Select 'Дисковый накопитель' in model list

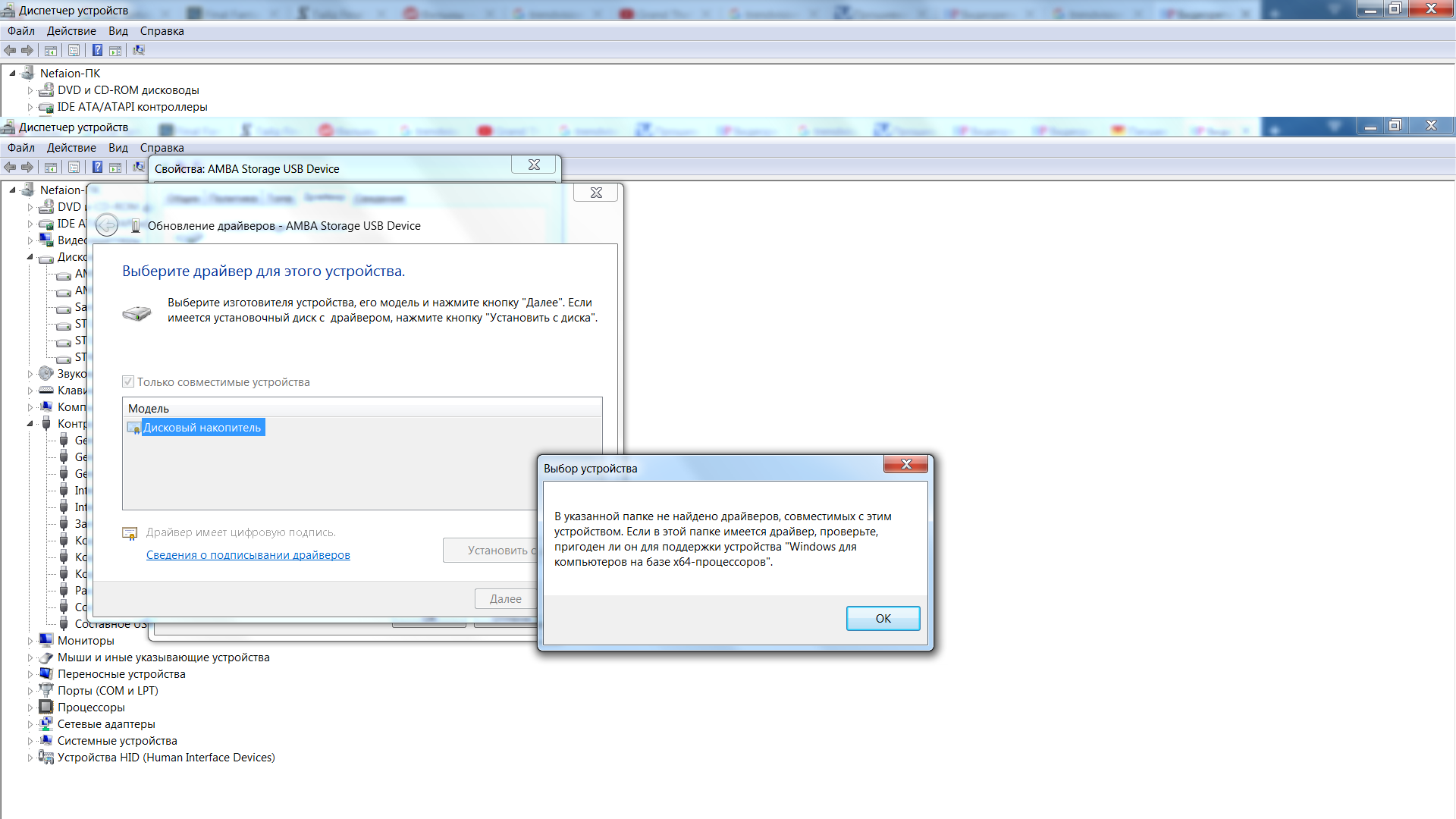click(202, 428)
